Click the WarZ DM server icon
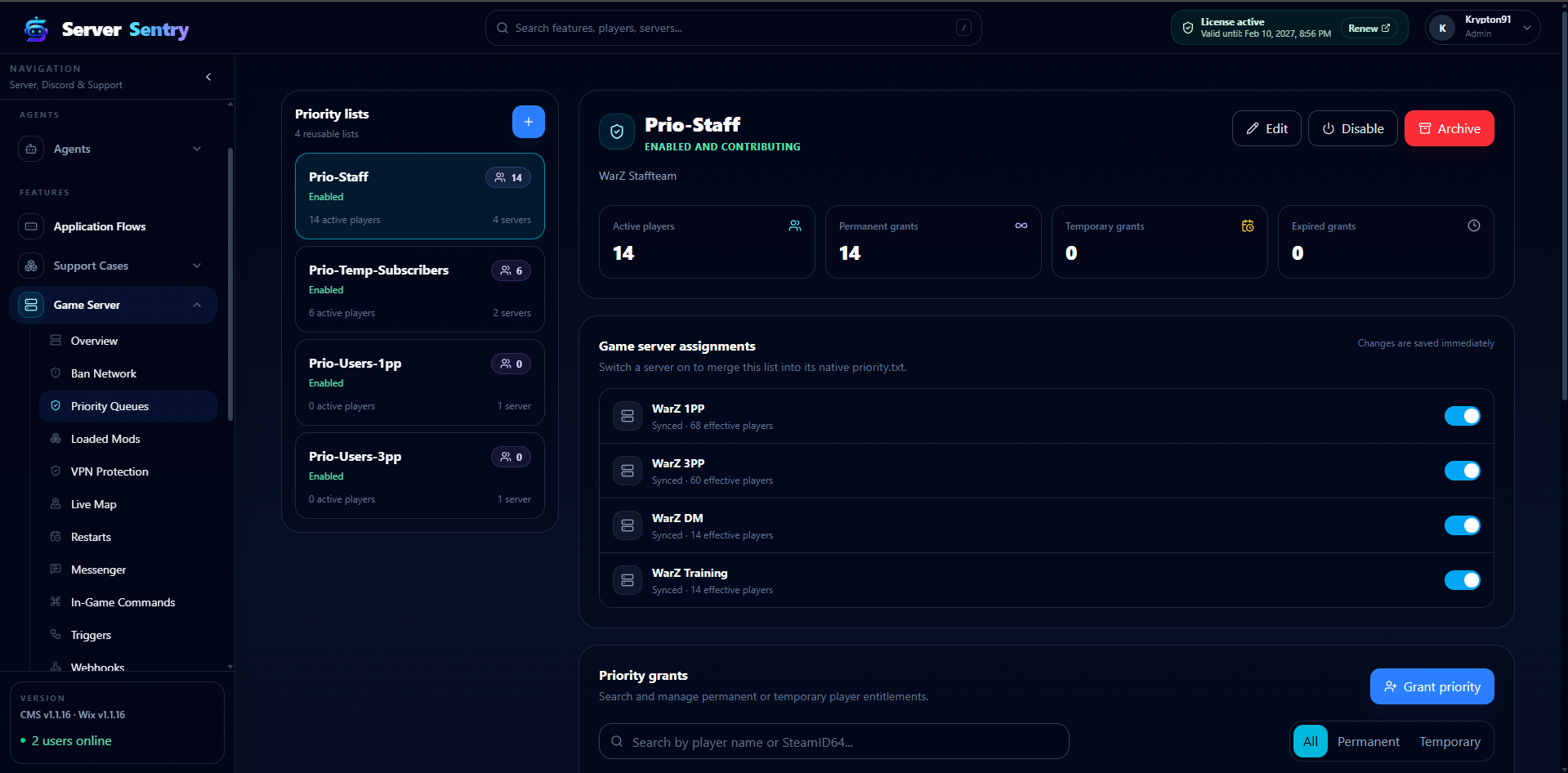Viewport: 1568px width, 773px height. (x=628, y=525)
